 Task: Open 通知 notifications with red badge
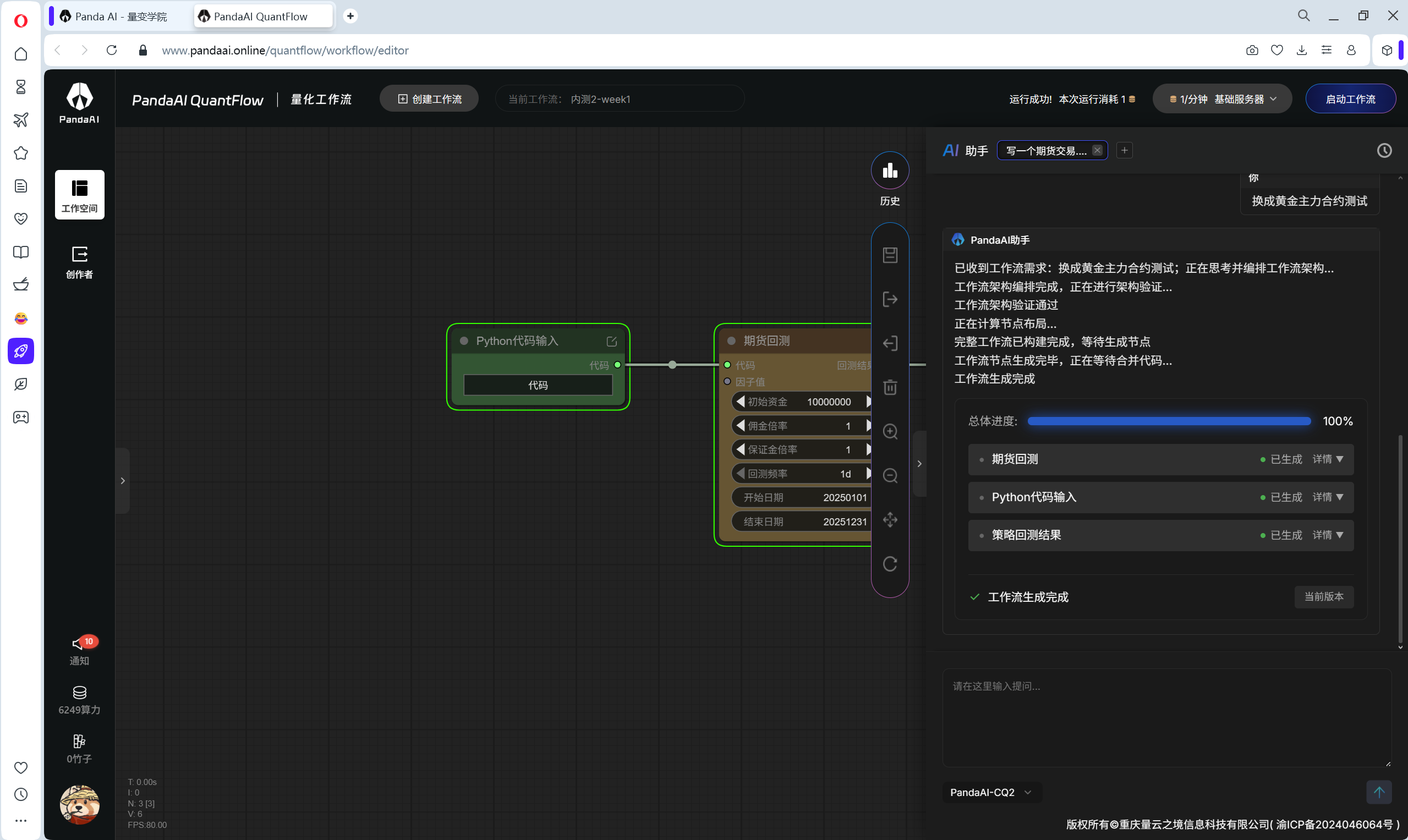79,650
